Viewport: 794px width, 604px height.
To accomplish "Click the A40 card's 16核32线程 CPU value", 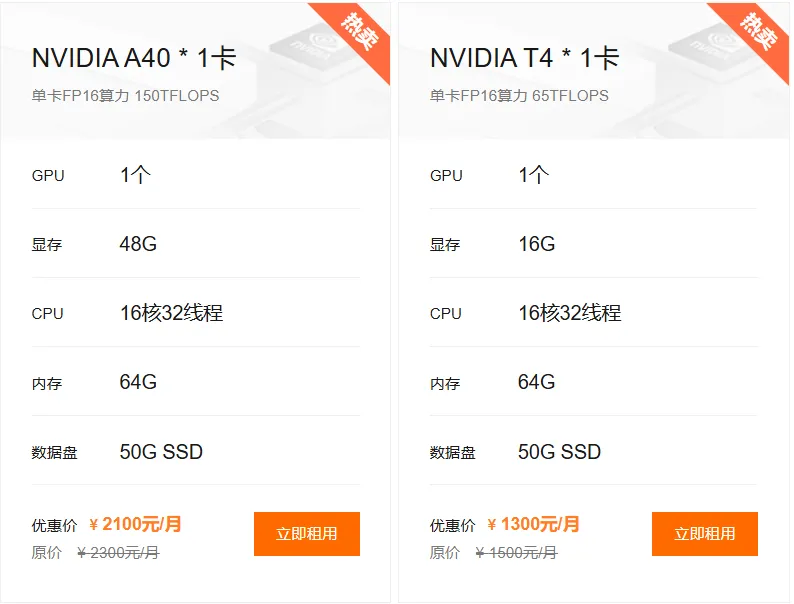I will [x=171, y=313].
